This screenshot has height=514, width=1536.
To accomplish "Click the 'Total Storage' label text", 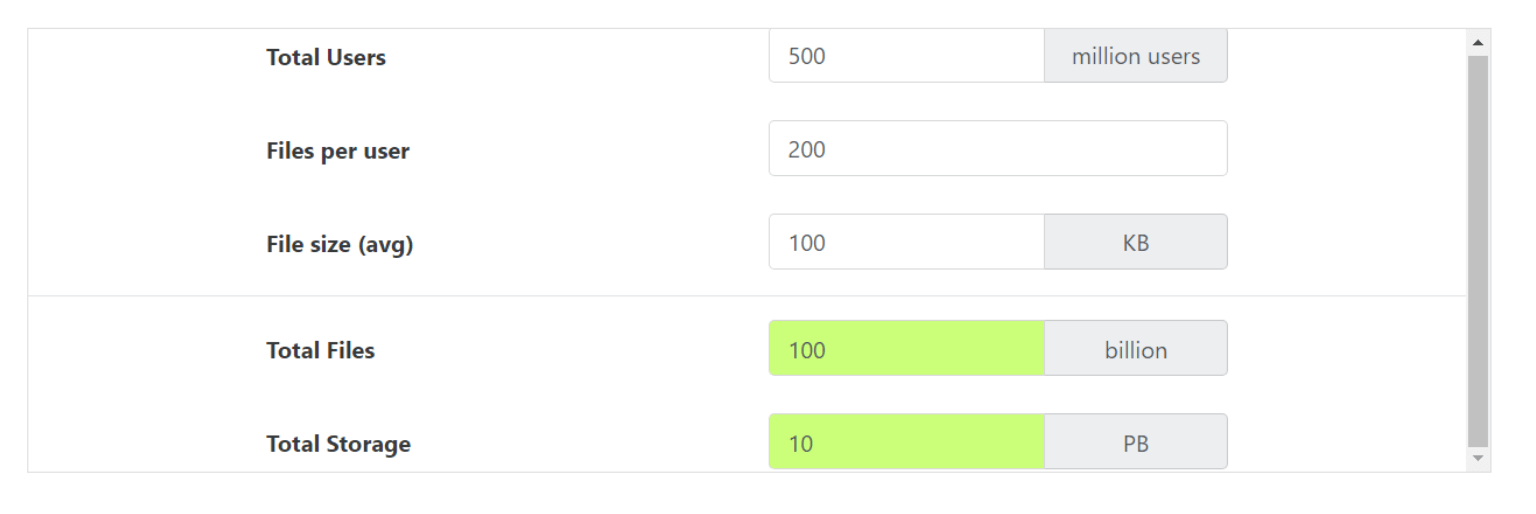I will pos(338,444).
